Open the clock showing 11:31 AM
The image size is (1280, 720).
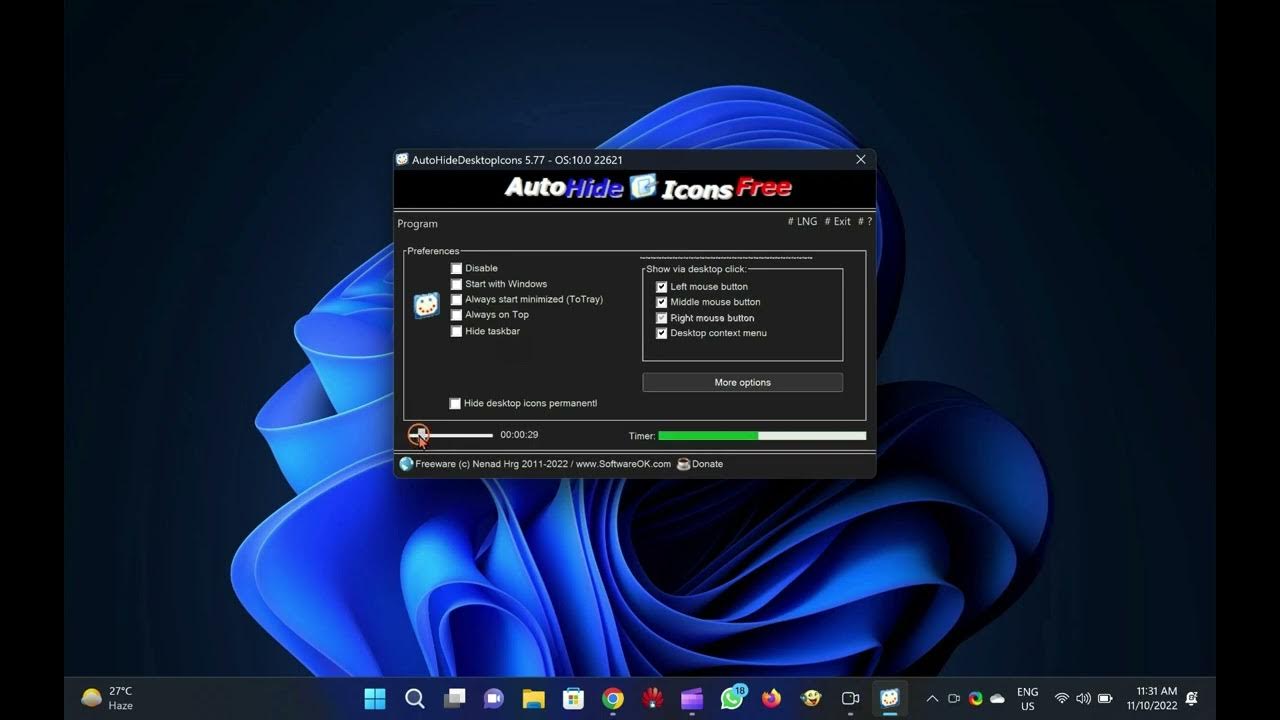(1153, 698)
